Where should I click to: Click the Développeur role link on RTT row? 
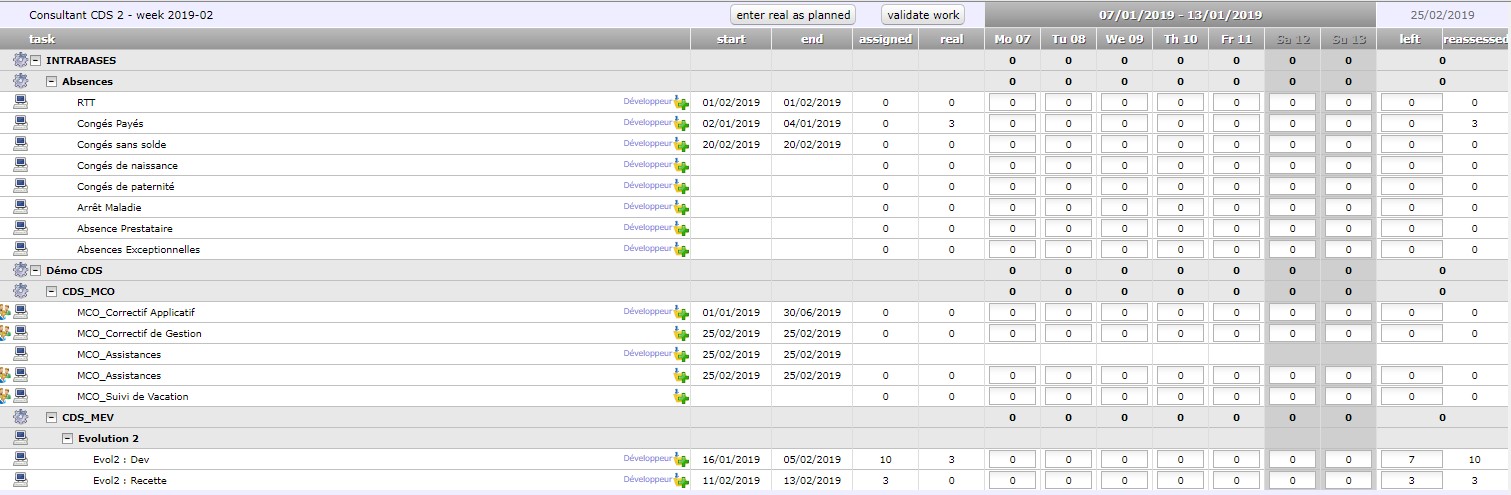(647, 101)
